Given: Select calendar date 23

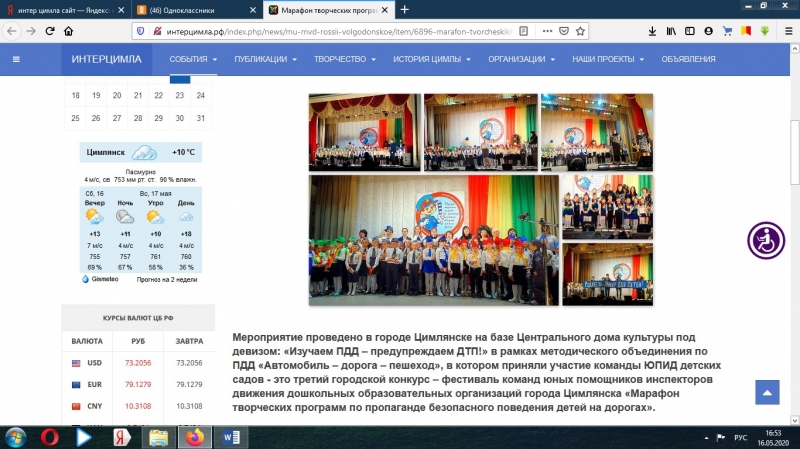Looking at the screenshot, I should click(180, 95).
